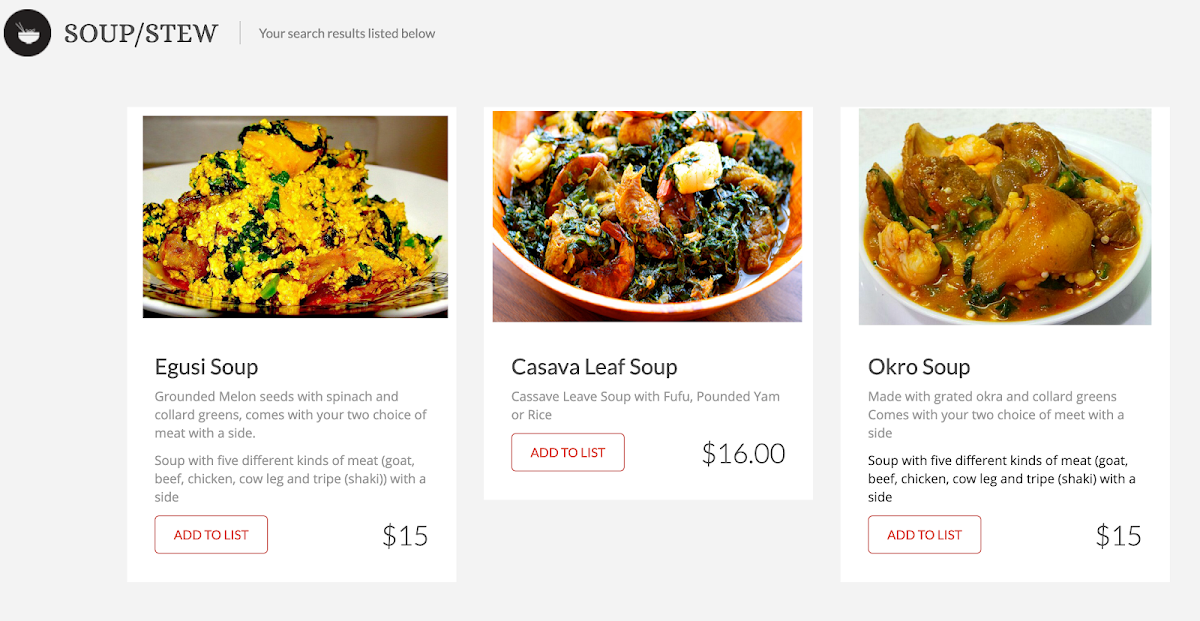Add Casava Leaf Soup to the list
The height and width of the screenshot is (621, 1200).
click(568, 453)
